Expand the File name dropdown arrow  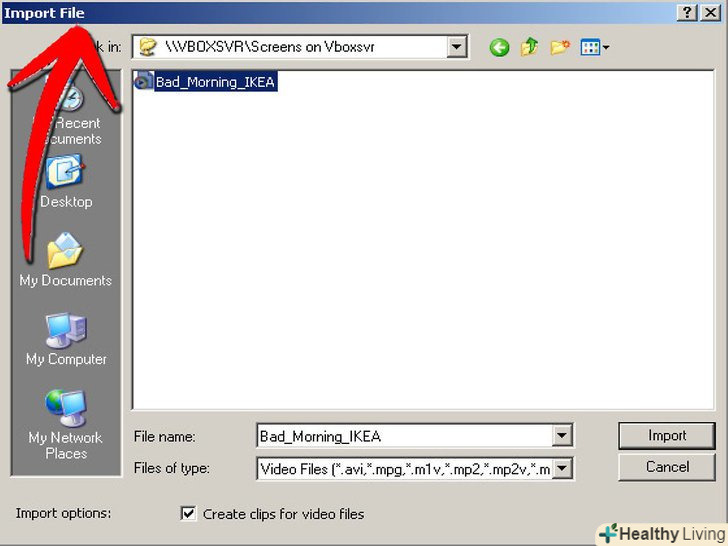coord(562,436)
